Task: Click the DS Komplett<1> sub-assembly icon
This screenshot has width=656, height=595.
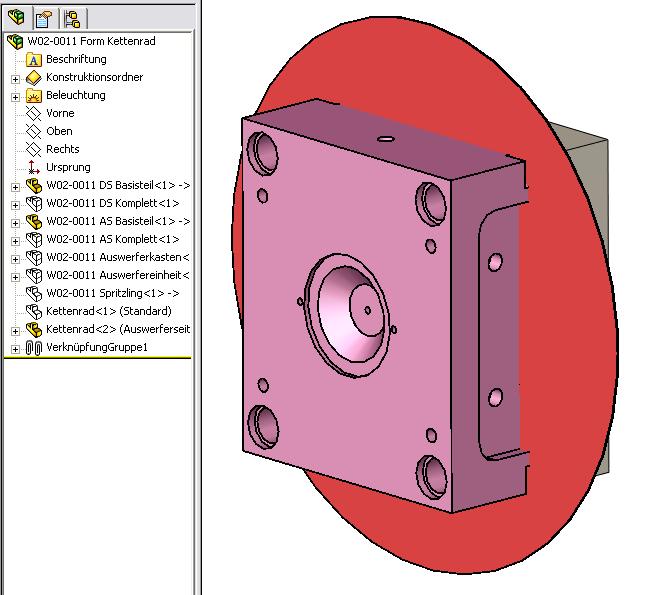Action: [34, 204]
